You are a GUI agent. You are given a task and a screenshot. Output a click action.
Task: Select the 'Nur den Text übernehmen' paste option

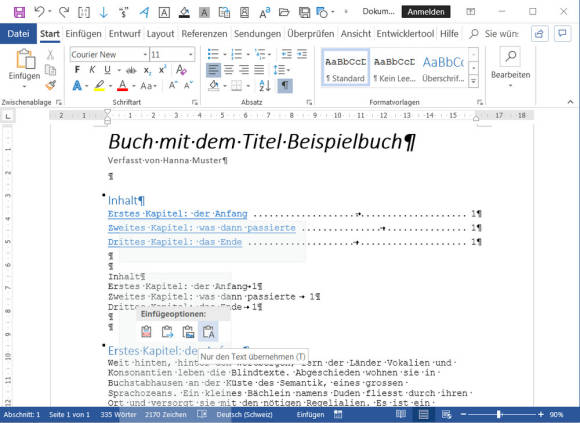point(208,331)
